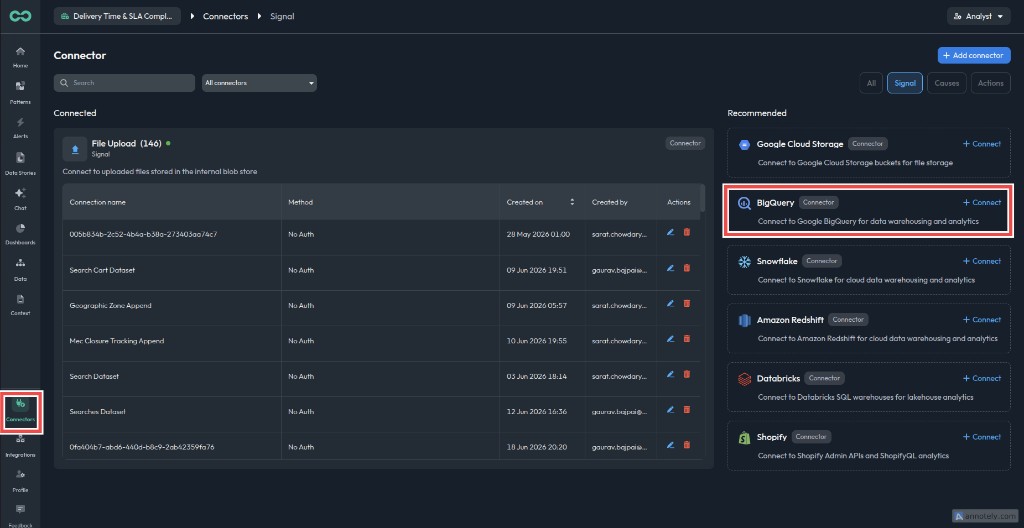Delete the Search Cart Dataset connection
This screenshot has height=528, width=1024.
point(686,268)
